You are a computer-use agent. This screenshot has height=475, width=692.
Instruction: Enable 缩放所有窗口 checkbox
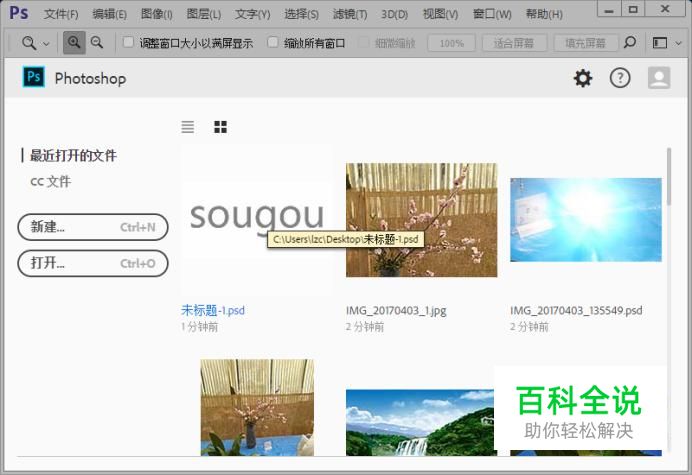(x=273, y=42)
